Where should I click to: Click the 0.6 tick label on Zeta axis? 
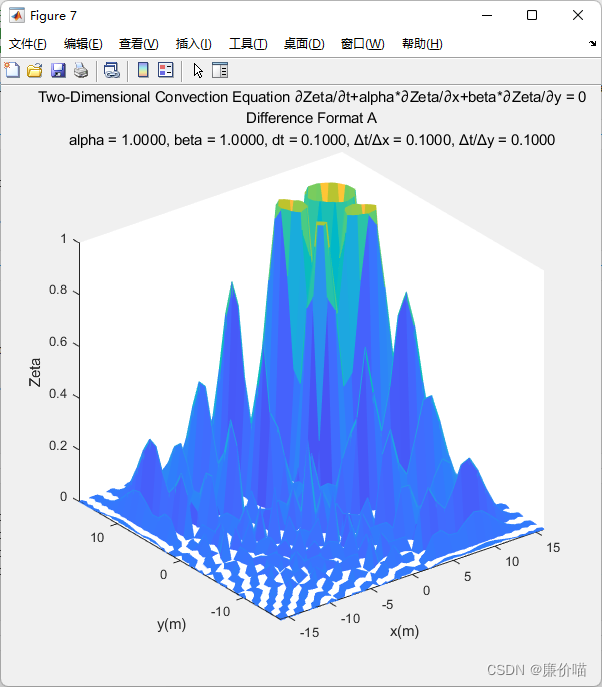(x=58, y=342)
